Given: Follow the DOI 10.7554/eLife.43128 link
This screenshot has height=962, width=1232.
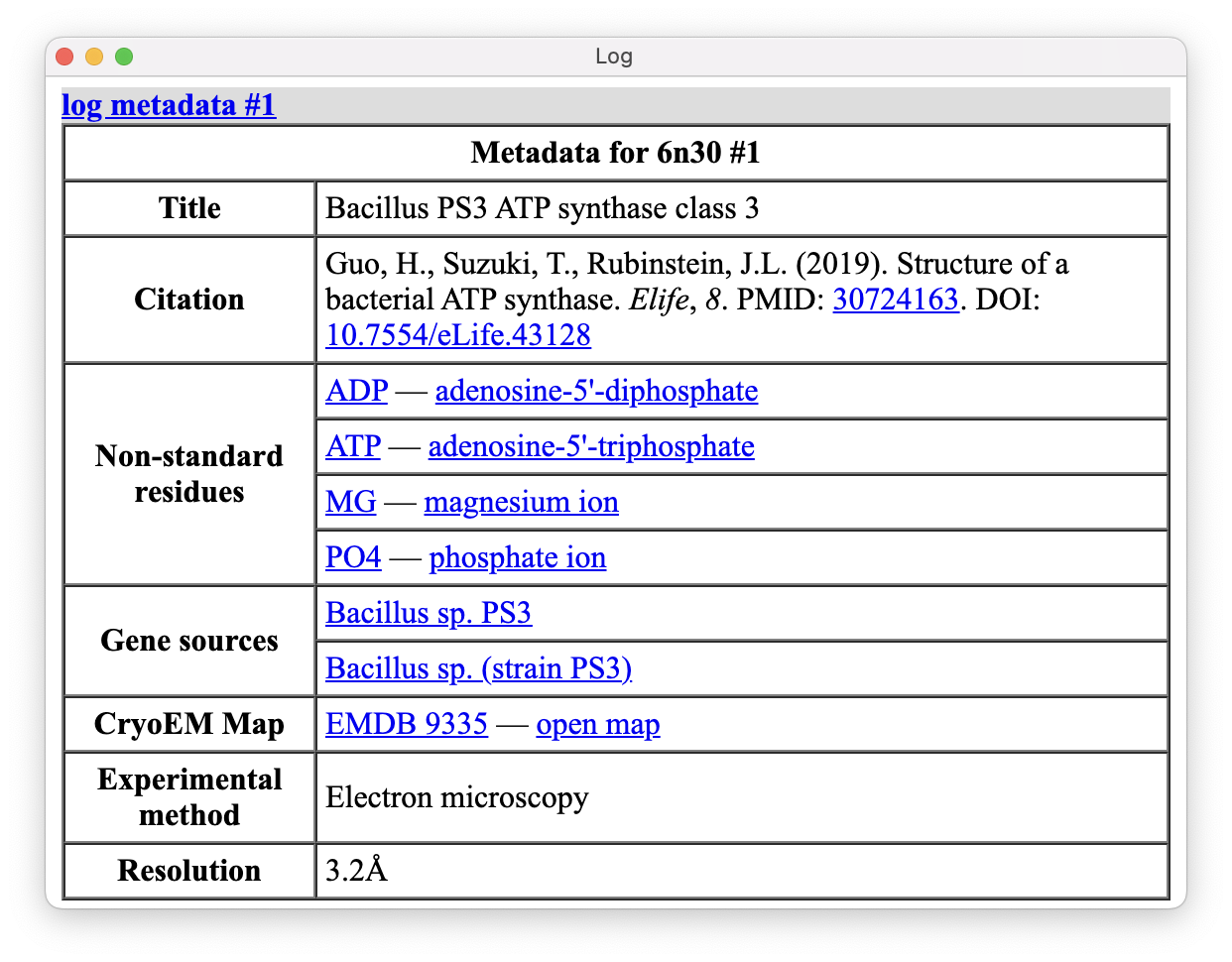Looking at the screenshot, I should [457, 335].
